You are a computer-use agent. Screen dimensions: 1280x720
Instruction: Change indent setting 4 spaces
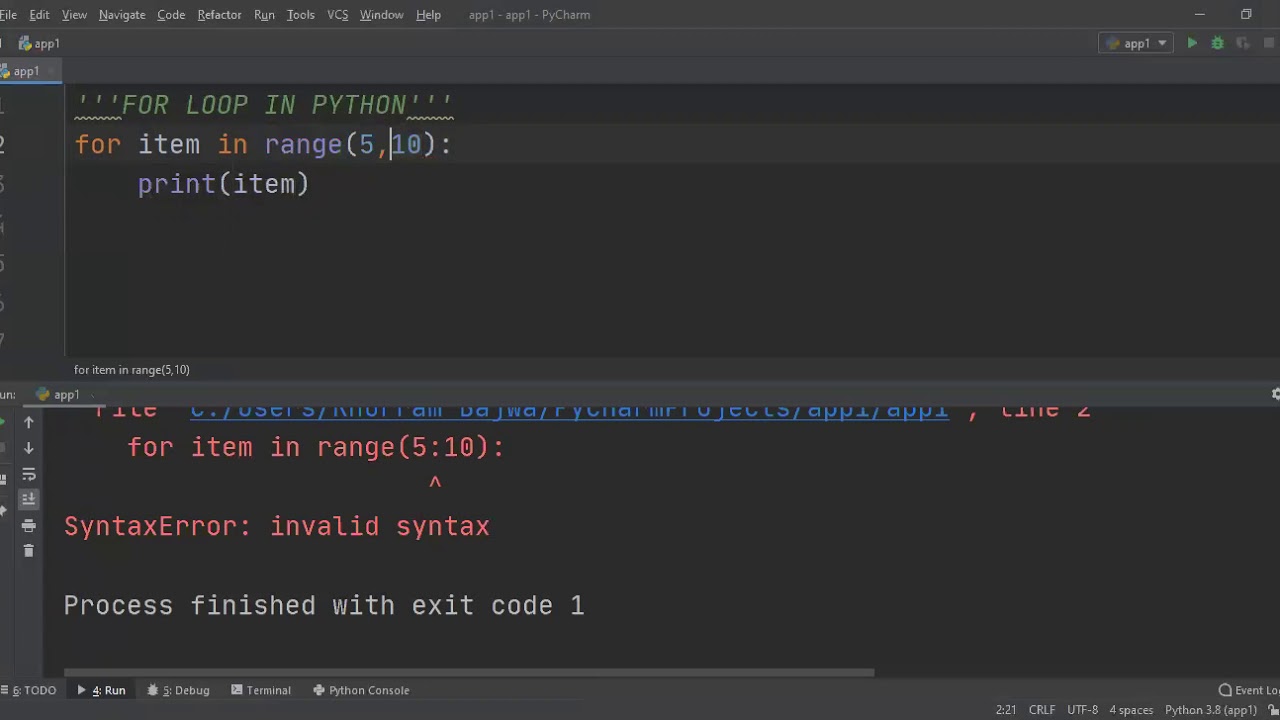1131,710
